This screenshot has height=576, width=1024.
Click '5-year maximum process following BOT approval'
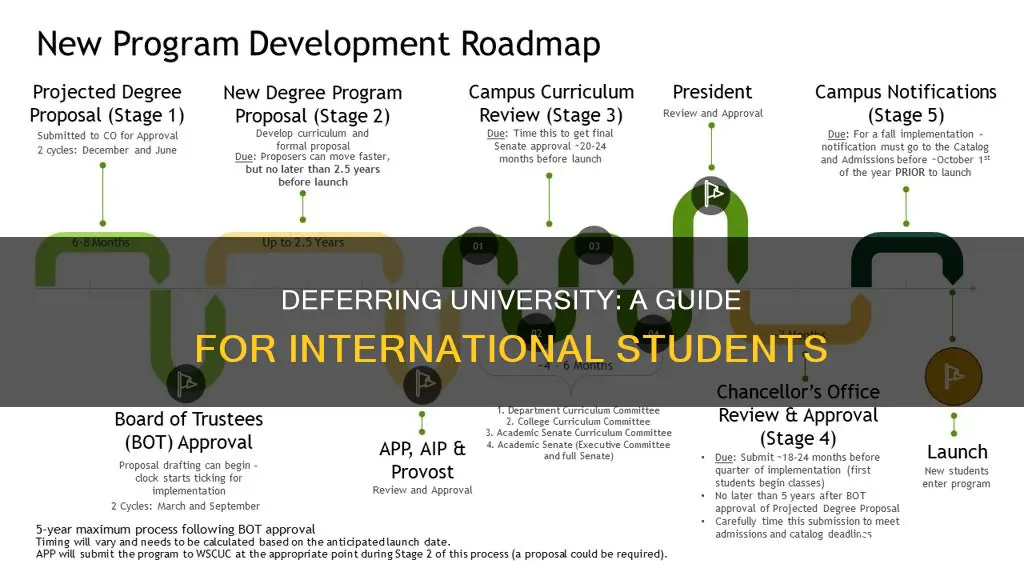click(176, 529)
